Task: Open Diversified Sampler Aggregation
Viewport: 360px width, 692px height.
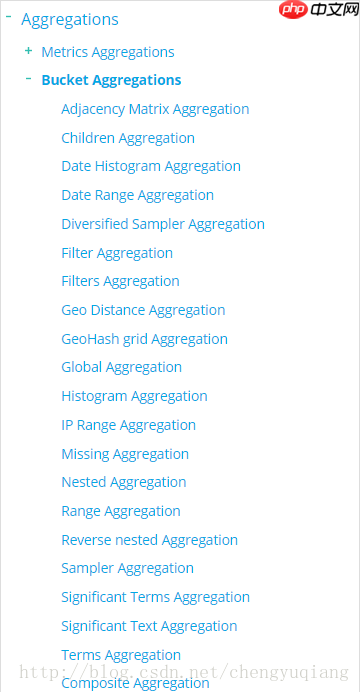Action: click(x=163, y=225)
